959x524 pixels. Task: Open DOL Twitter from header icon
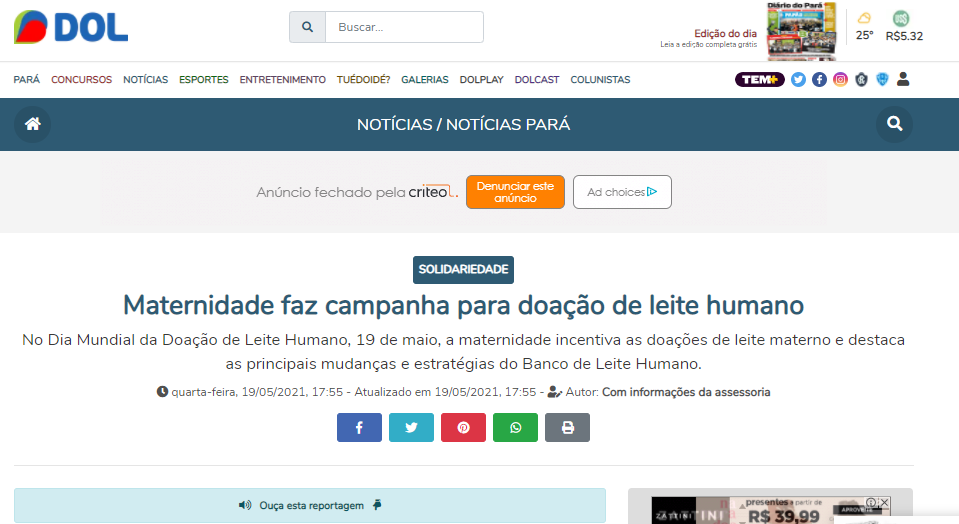click(798, 79)
